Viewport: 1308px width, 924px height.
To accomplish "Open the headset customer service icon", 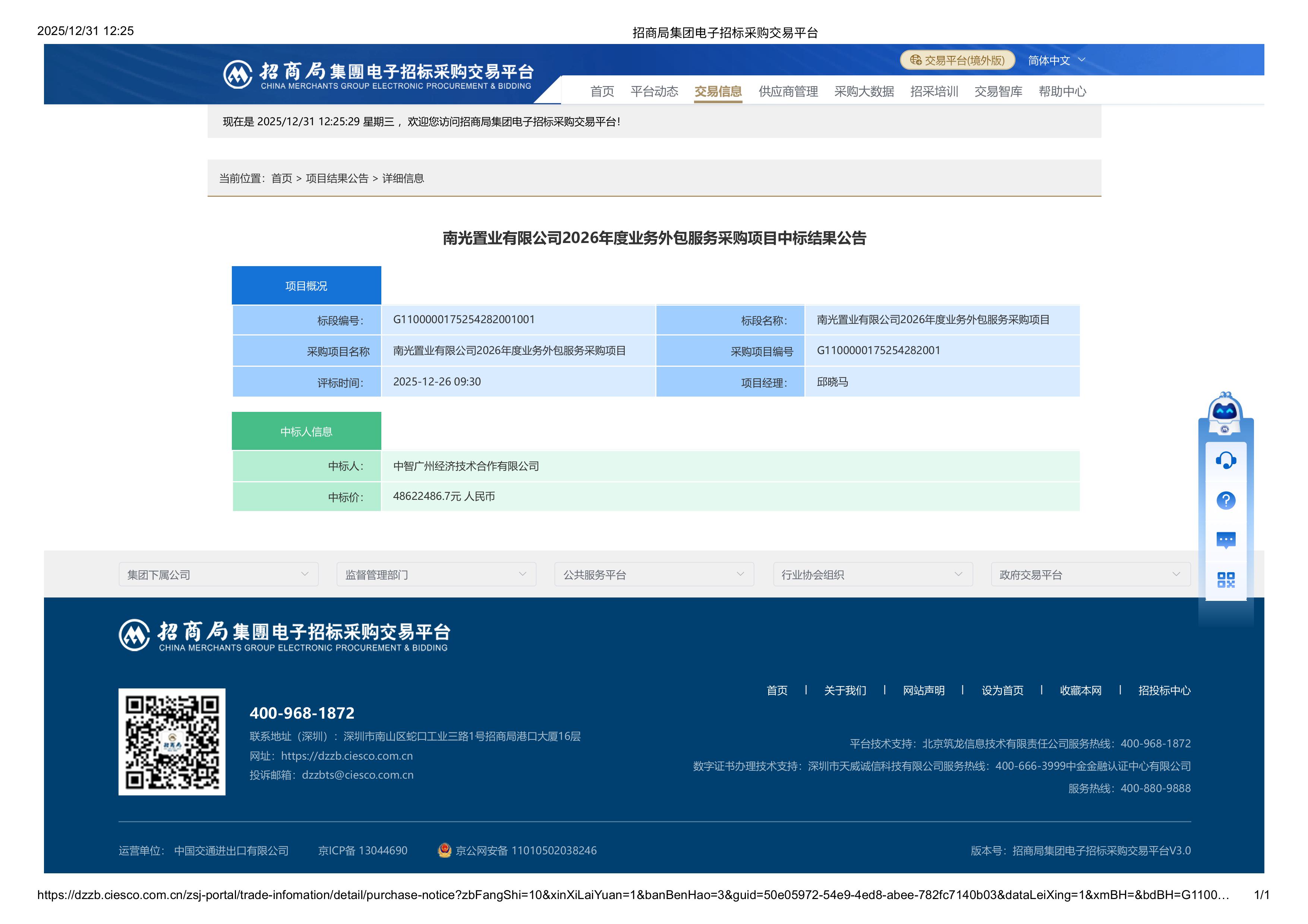I will tap(1225, 460).
